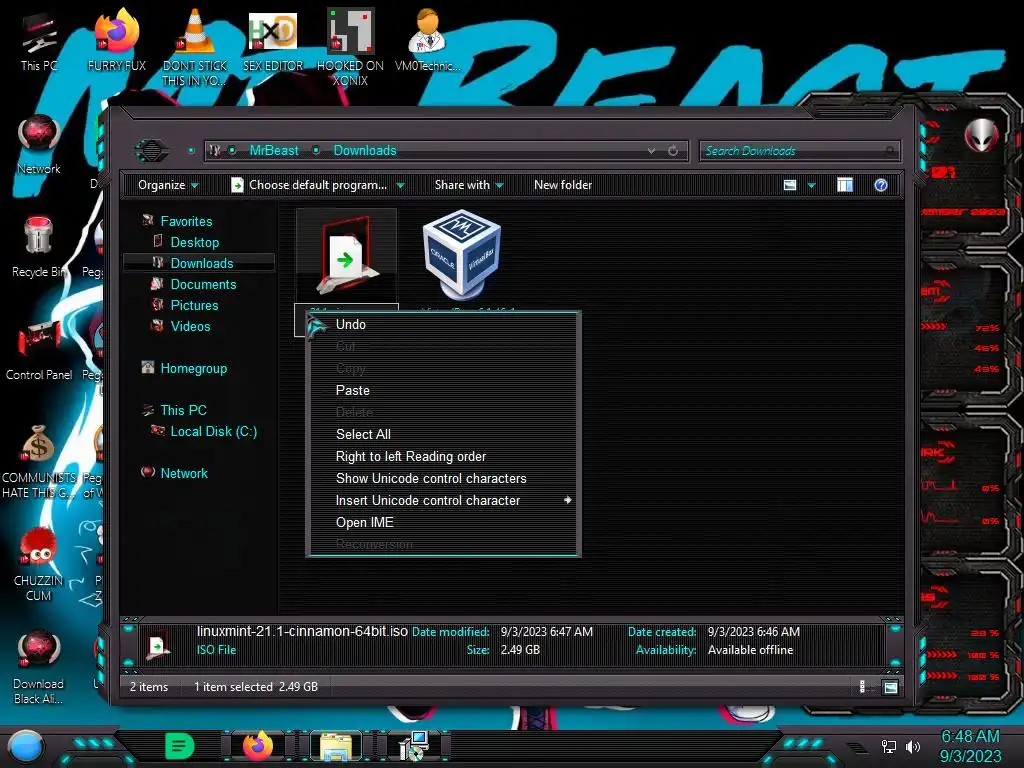This screenshot has width=1024, height=768.
Task: Open Pictures in navigation pane
Action: pos(195,305)
